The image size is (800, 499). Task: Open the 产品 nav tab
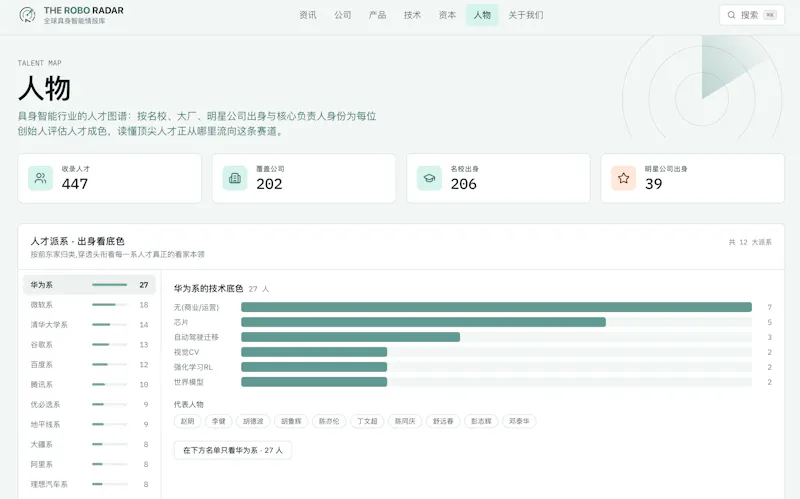pyautogui.click(x=377, y=15)
